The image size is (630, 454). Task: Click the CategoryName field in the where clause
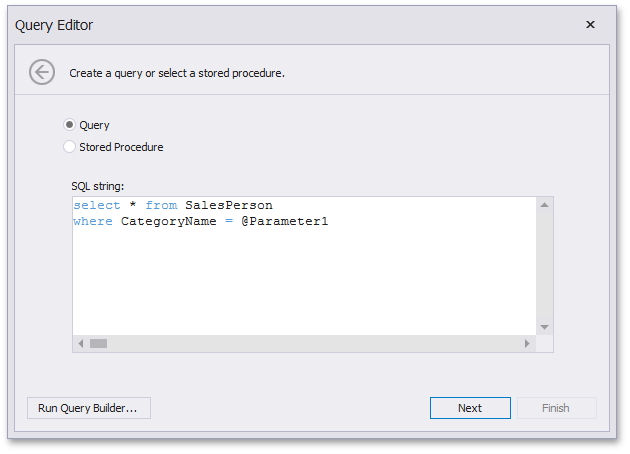[168, 221]
